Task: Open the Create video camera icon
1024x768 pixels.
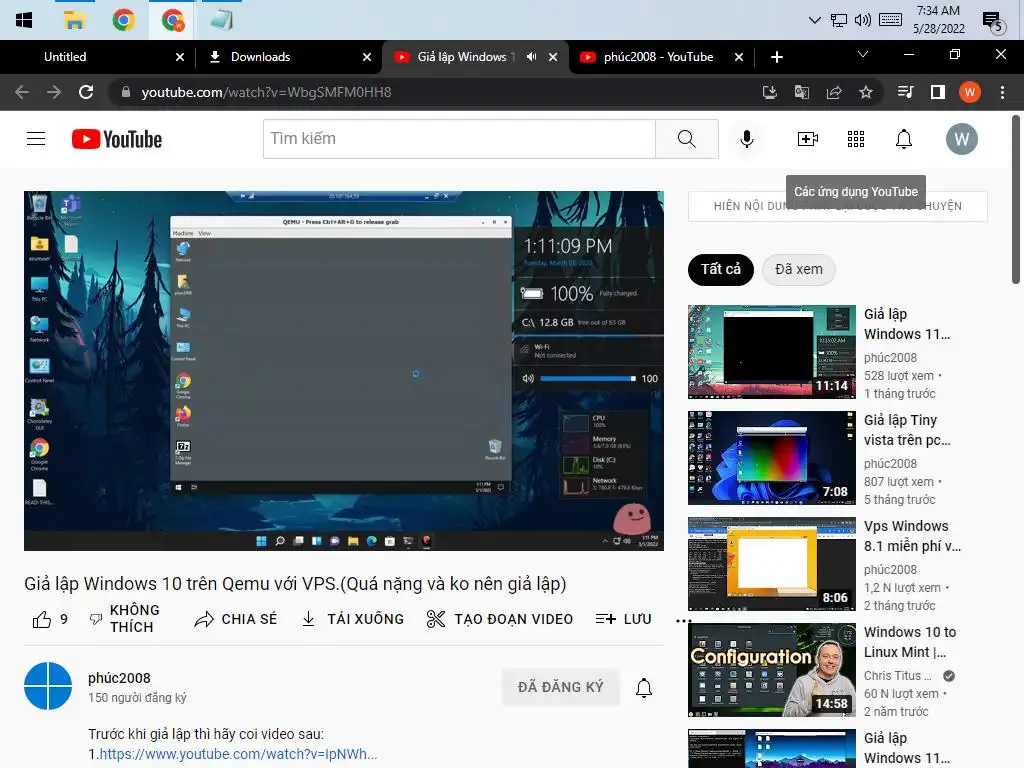Action: pyautogui.click(x=808, y=138)
